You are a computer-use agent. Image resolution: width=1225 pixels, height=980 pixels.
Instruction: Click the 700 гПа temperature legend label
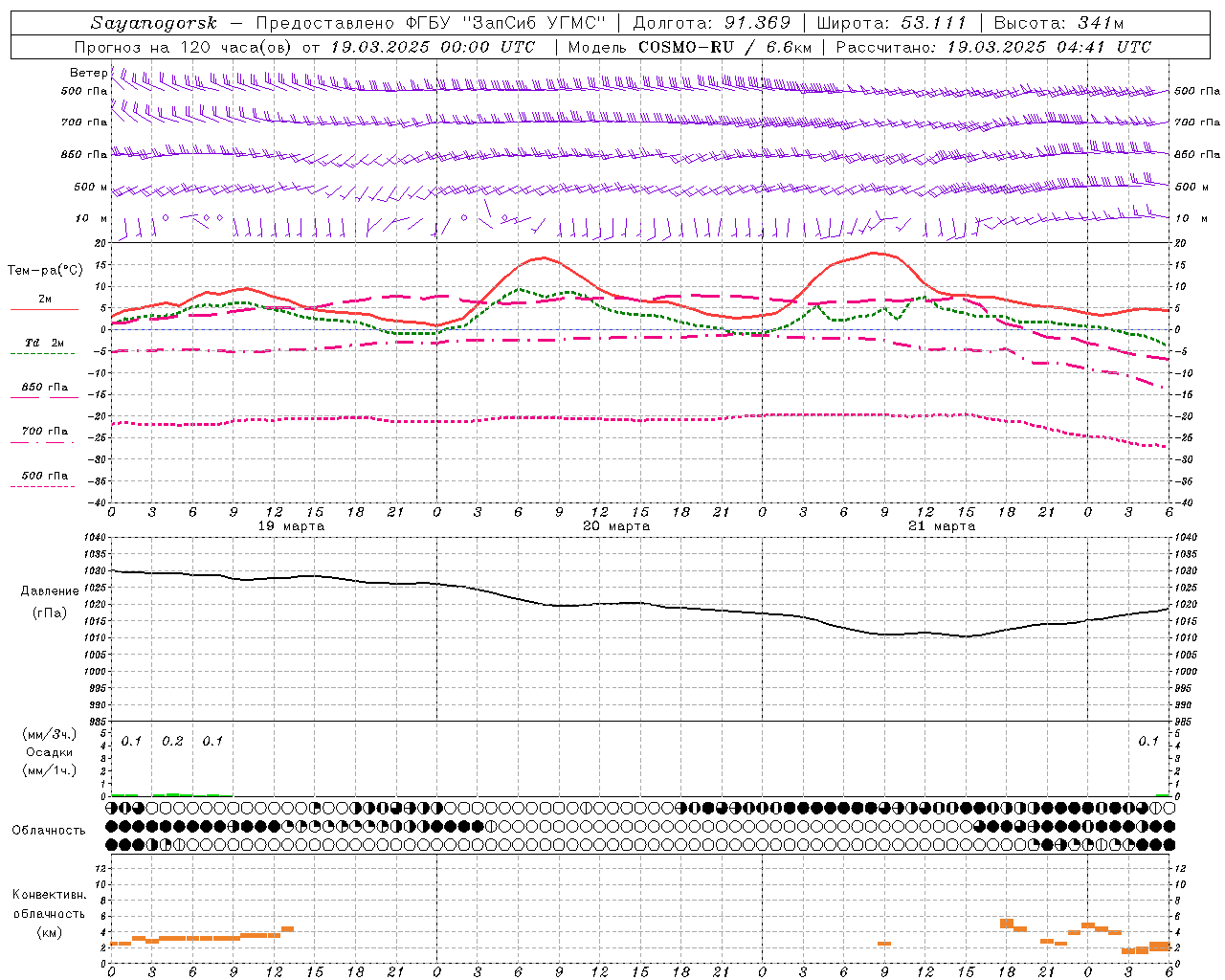point(45,431)
